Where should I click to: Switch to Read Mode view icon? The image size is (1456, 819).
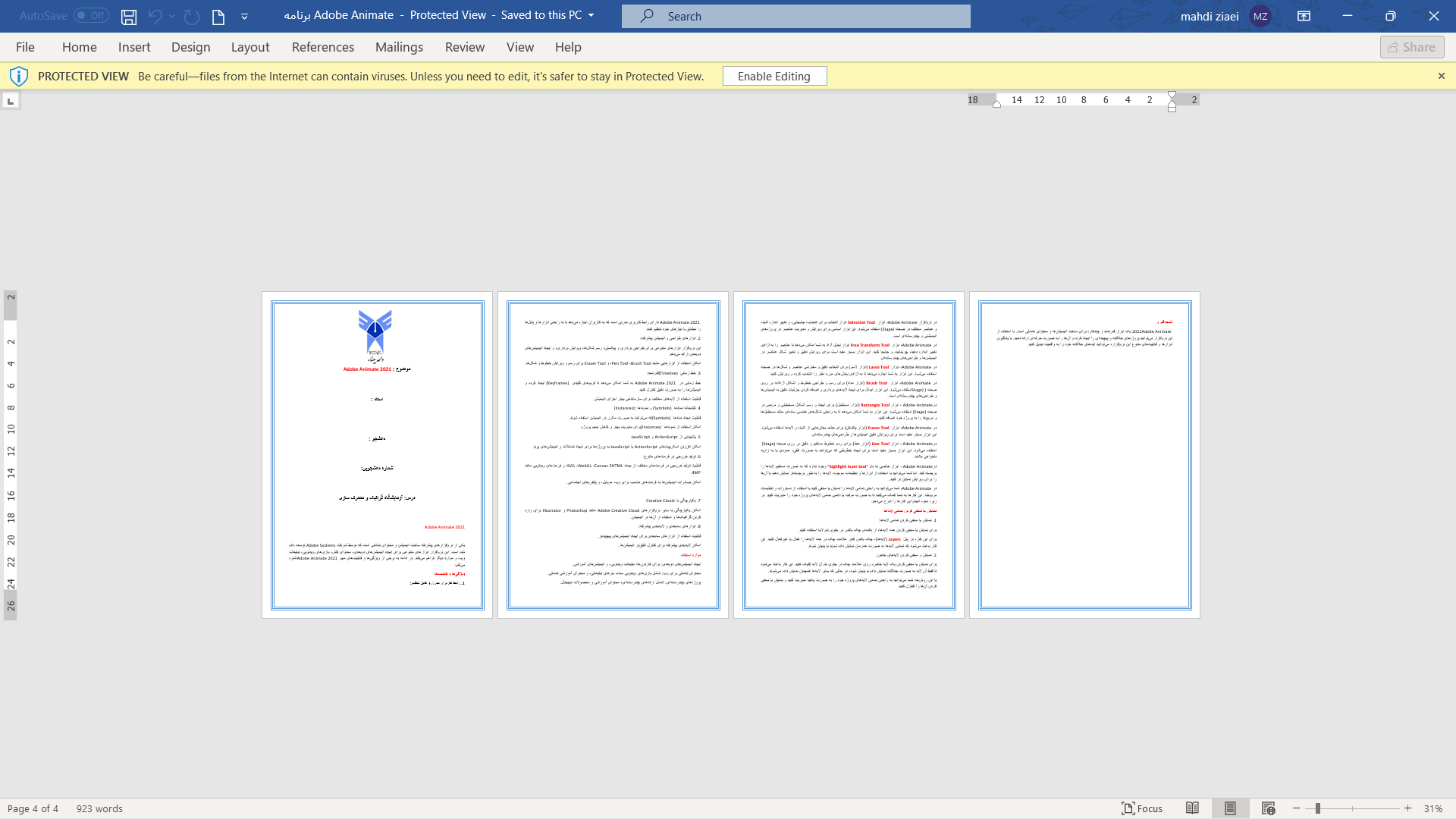click(x=1192, y=808)
